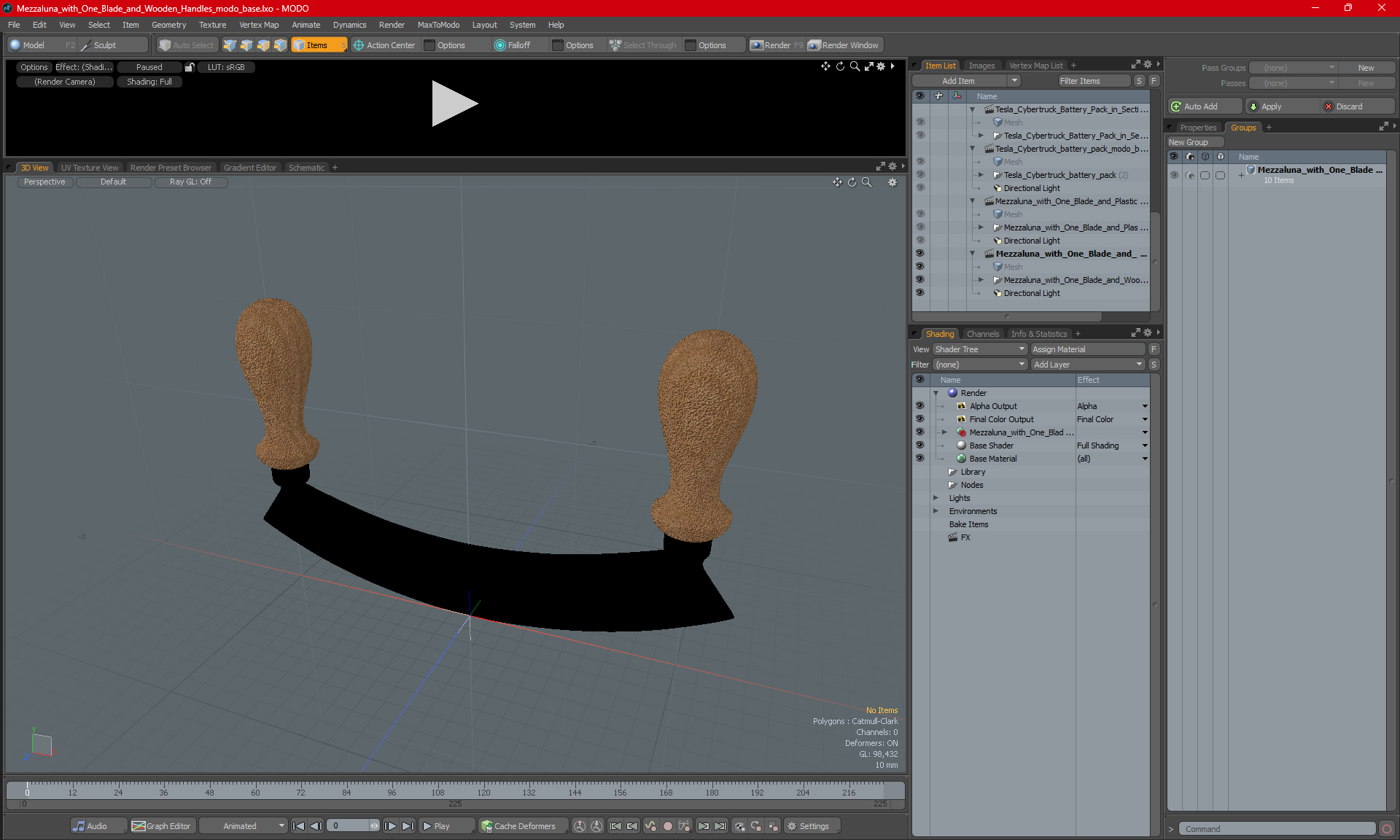Toggle visibility of Mezzaluna group in Groups

1174,175
